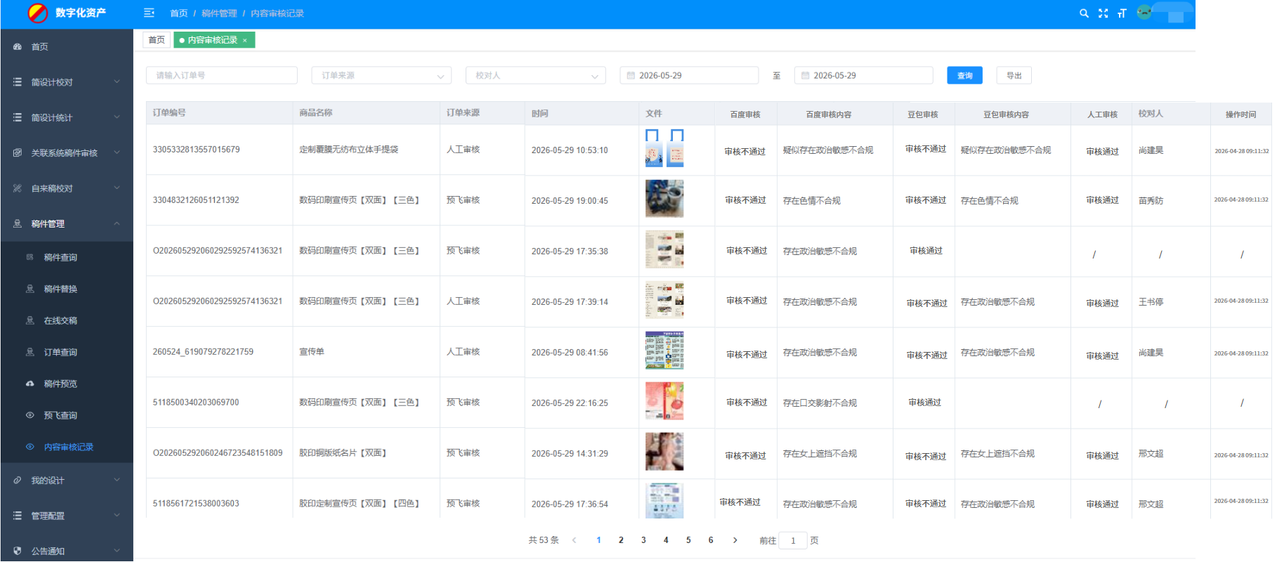Viewport: 1279px width, 562px height.
Task: Switch to the 首页 tab
Action: (x=157, y=40)
